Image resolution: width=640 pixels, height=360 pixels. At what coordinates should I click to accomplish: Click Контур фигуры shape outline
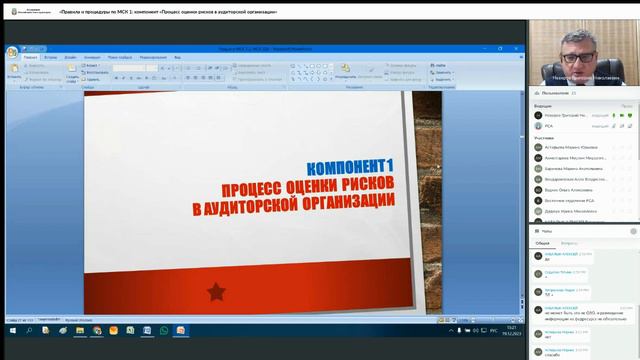(400, 72)
